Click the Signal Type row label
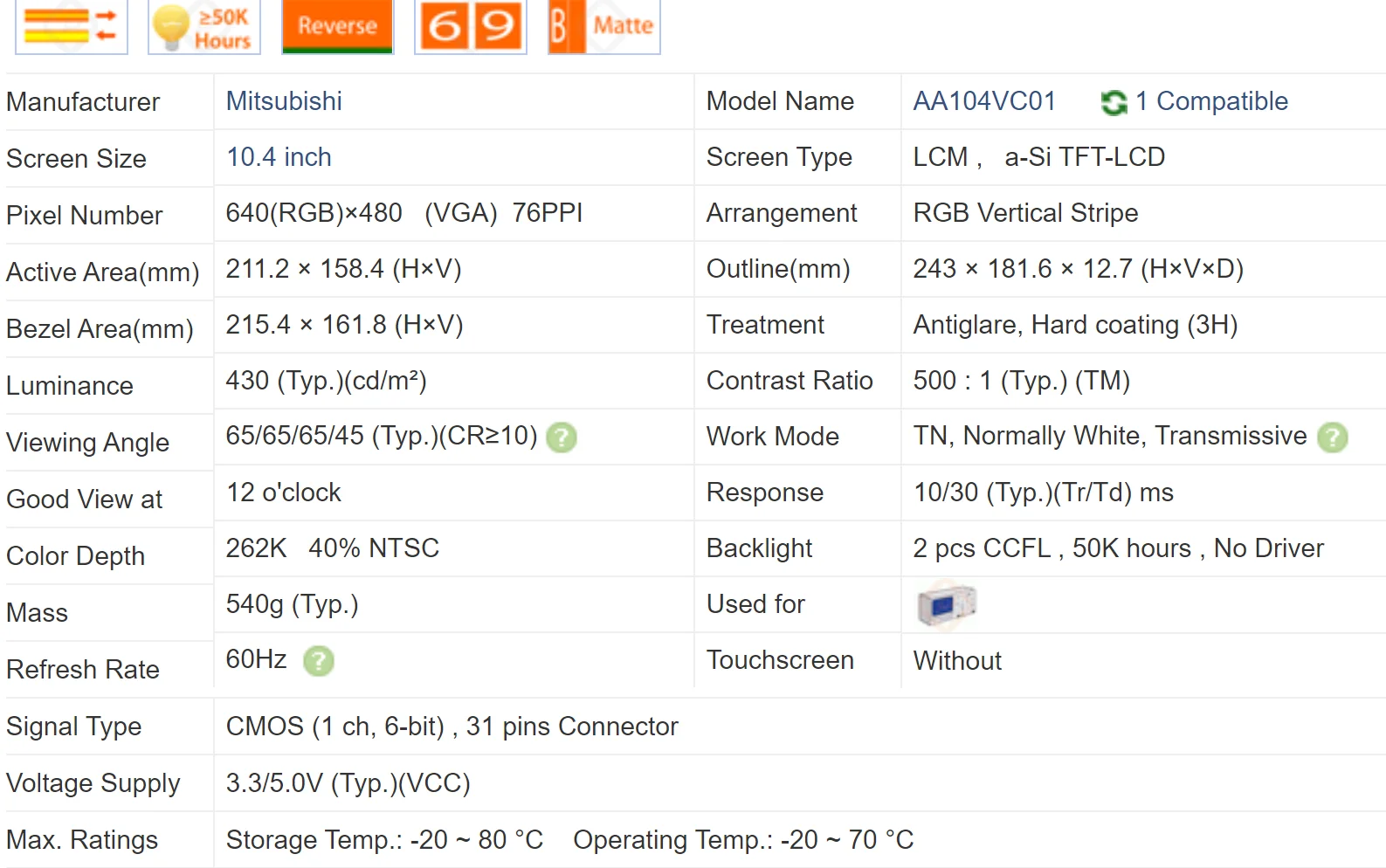 pos(73,727)
